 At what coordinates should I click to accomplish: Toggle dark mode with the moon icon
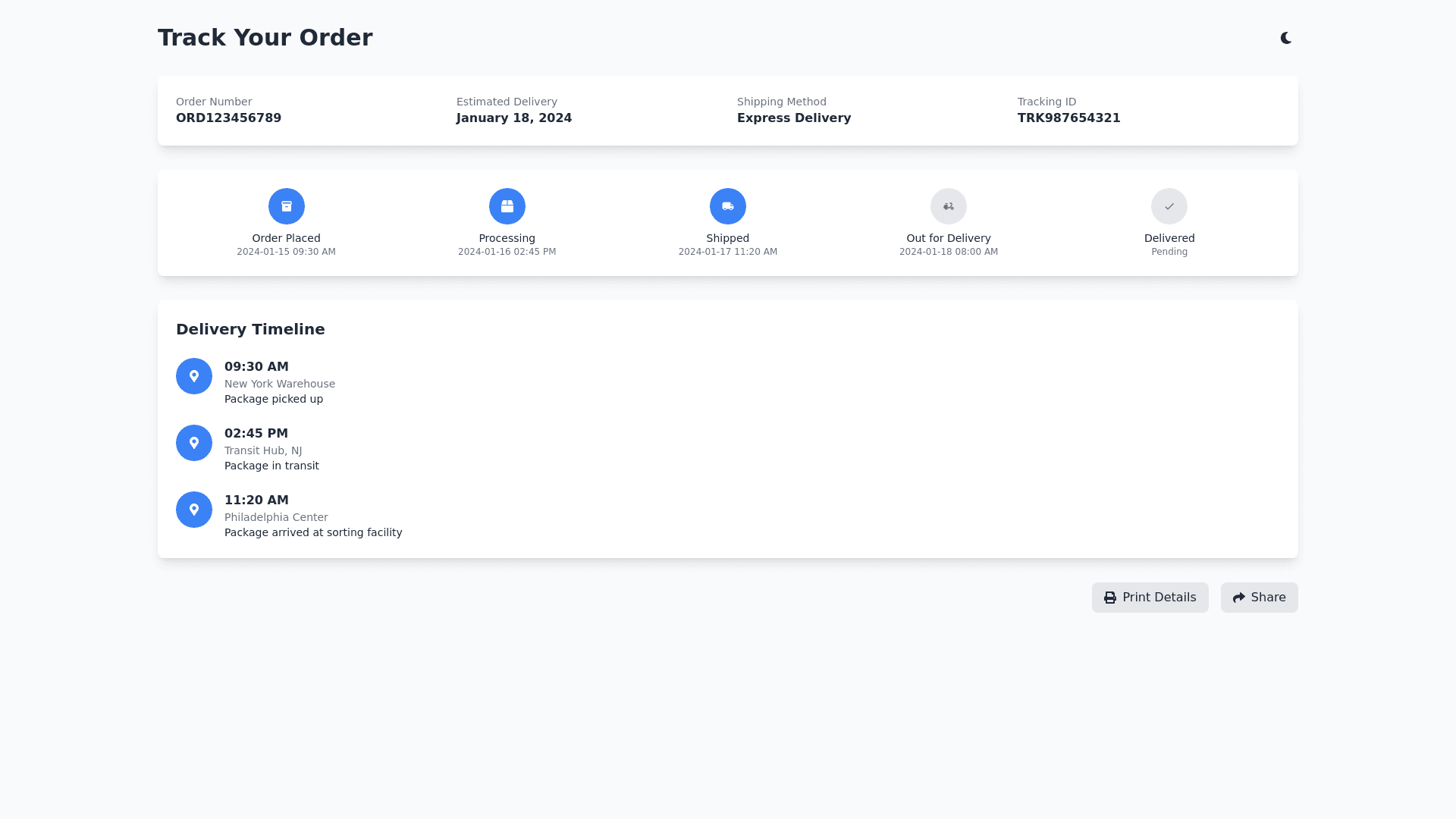(1286, 38)
